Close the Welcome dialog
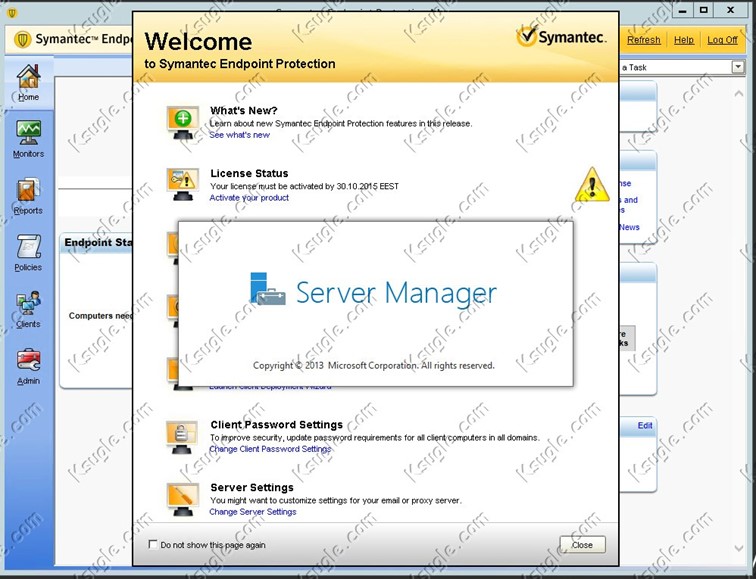 582,545
